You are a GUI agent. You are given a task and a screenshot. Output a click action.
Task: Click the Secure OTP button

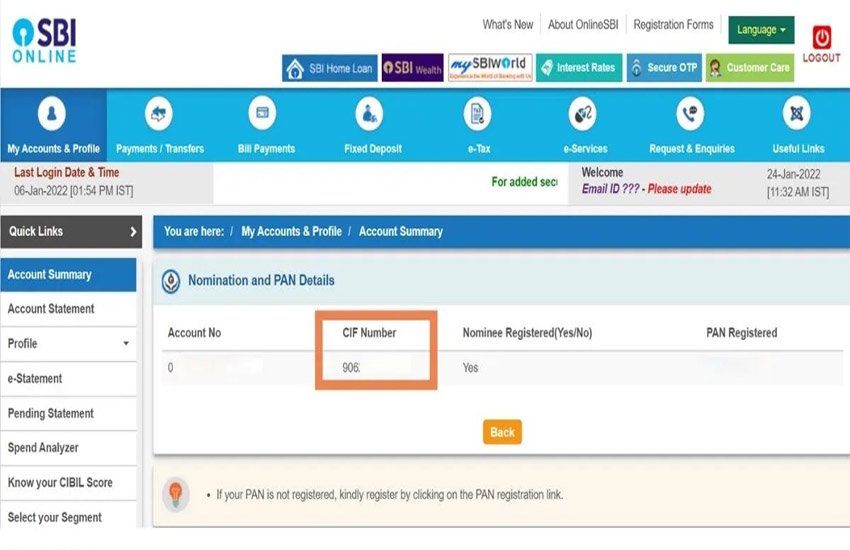tap(663, 68)
